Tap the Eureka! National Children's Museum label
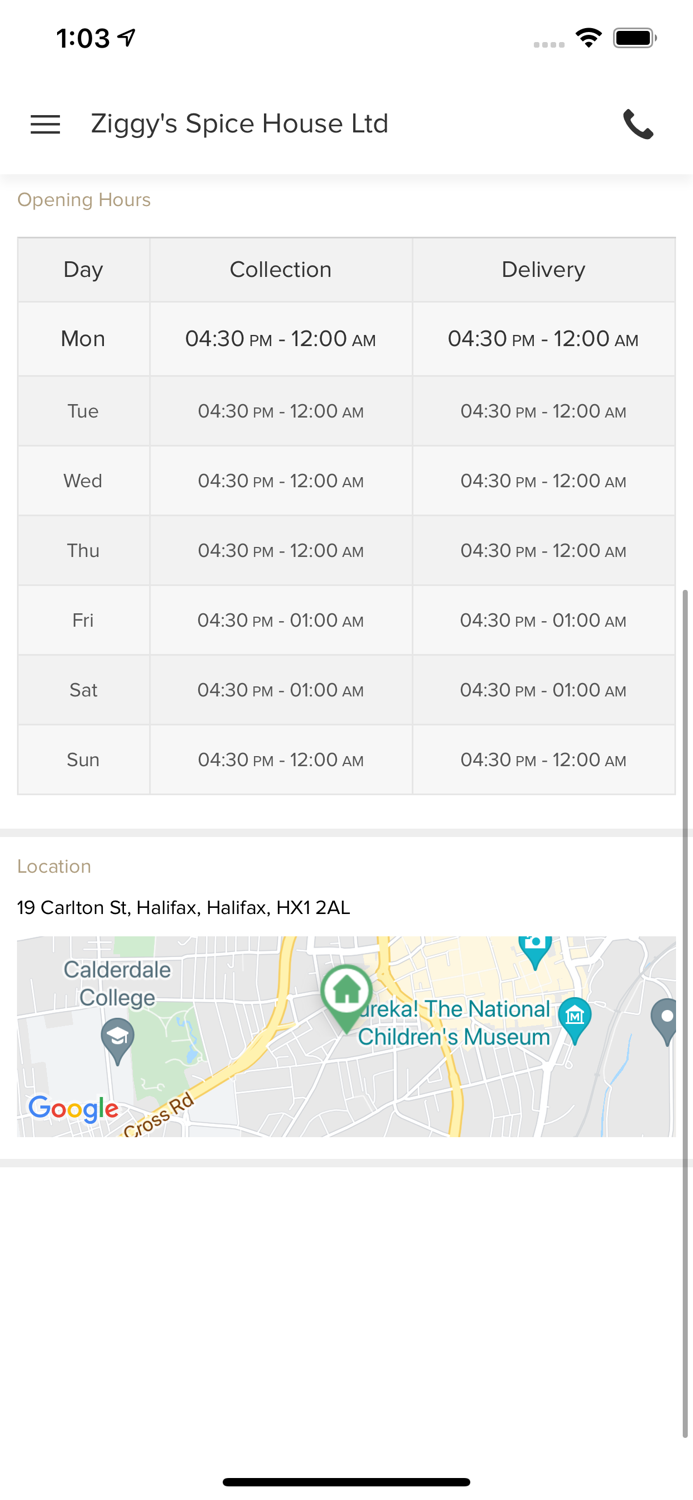The height and width of the screenshot is (1500, 693). point(455,1024)
